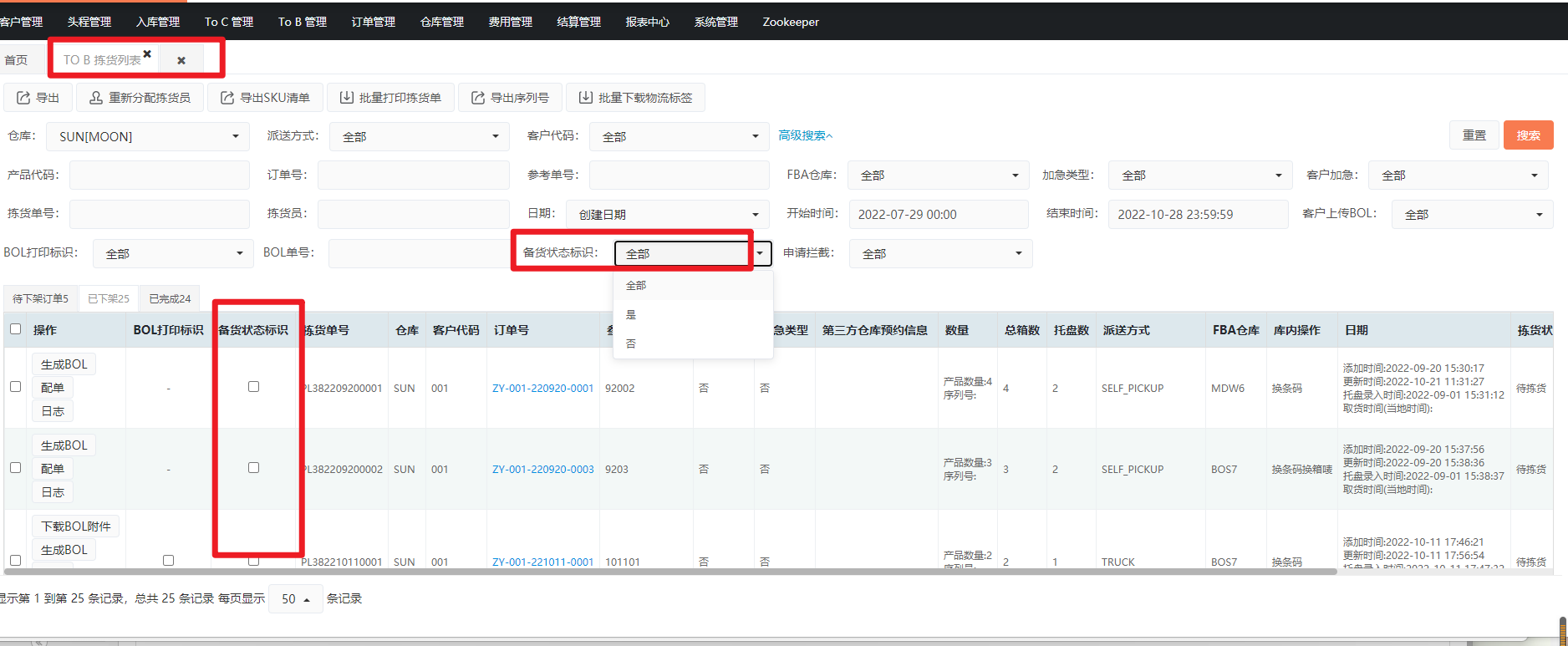This screenshot has height=646, width=1568.
Task: Open the 仓库管理 menu
Action: click(x=442, y=22)
